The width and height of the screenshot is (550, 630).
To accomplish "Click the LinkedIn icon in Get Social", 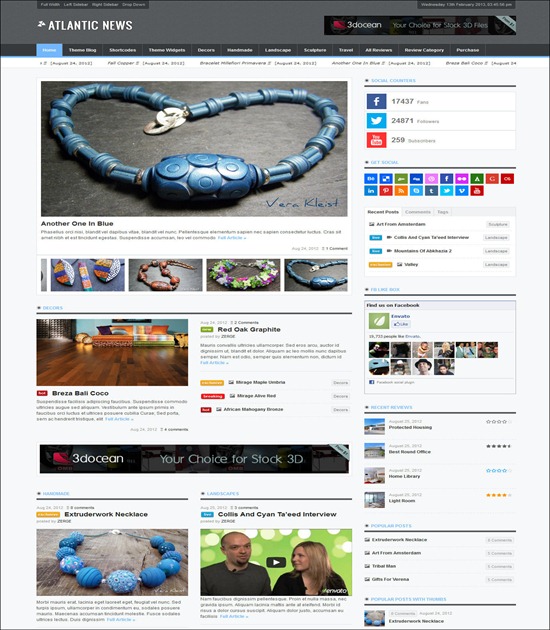I will (370, 190).
